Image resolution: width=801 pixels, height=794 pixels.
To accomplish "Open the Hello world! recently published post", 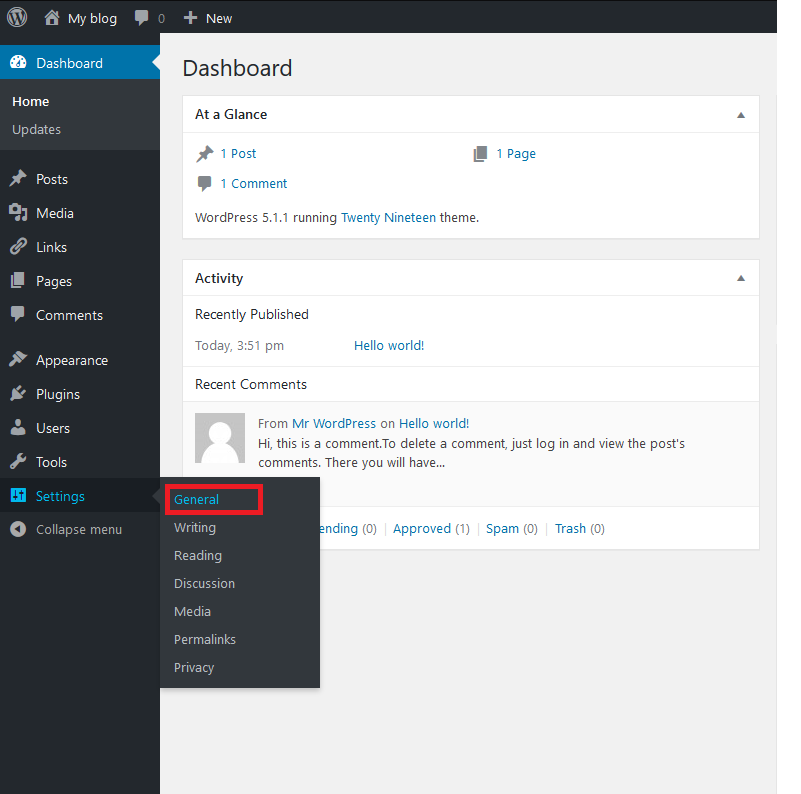I will (x=389, y=345).
